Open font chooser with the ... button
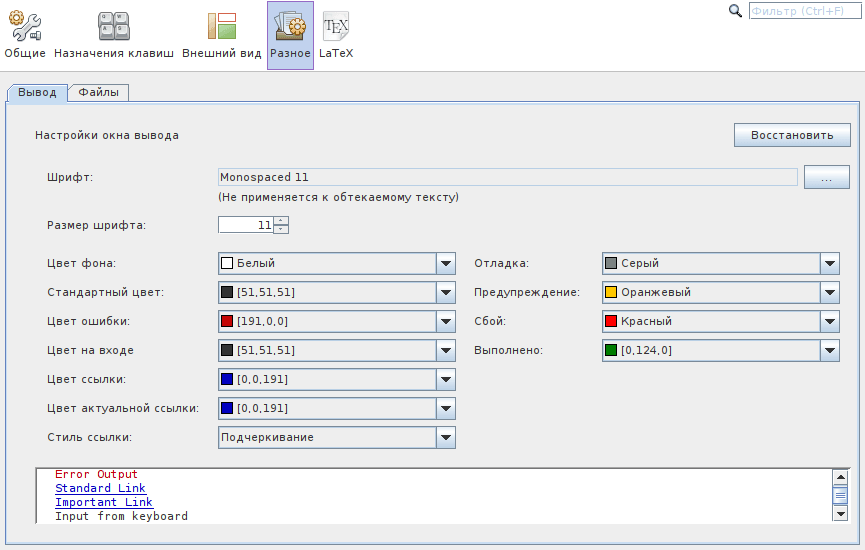865x550 pixels. click(x=826, y=178)
